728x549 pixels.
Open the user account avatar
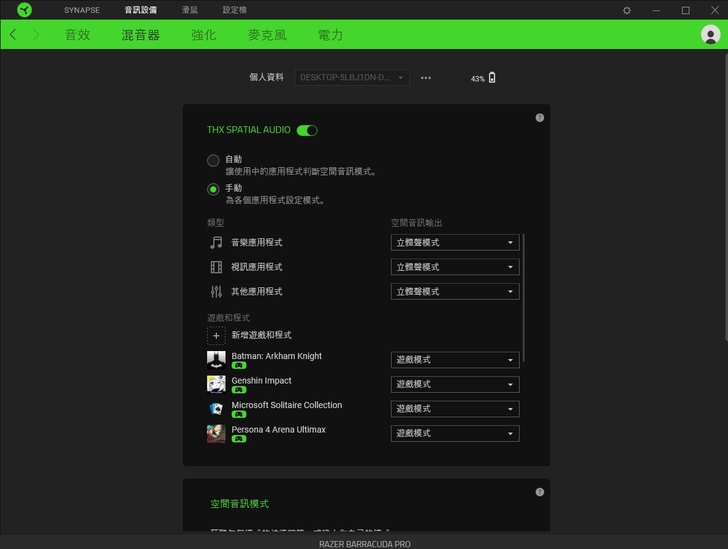(x=710, y=34)
